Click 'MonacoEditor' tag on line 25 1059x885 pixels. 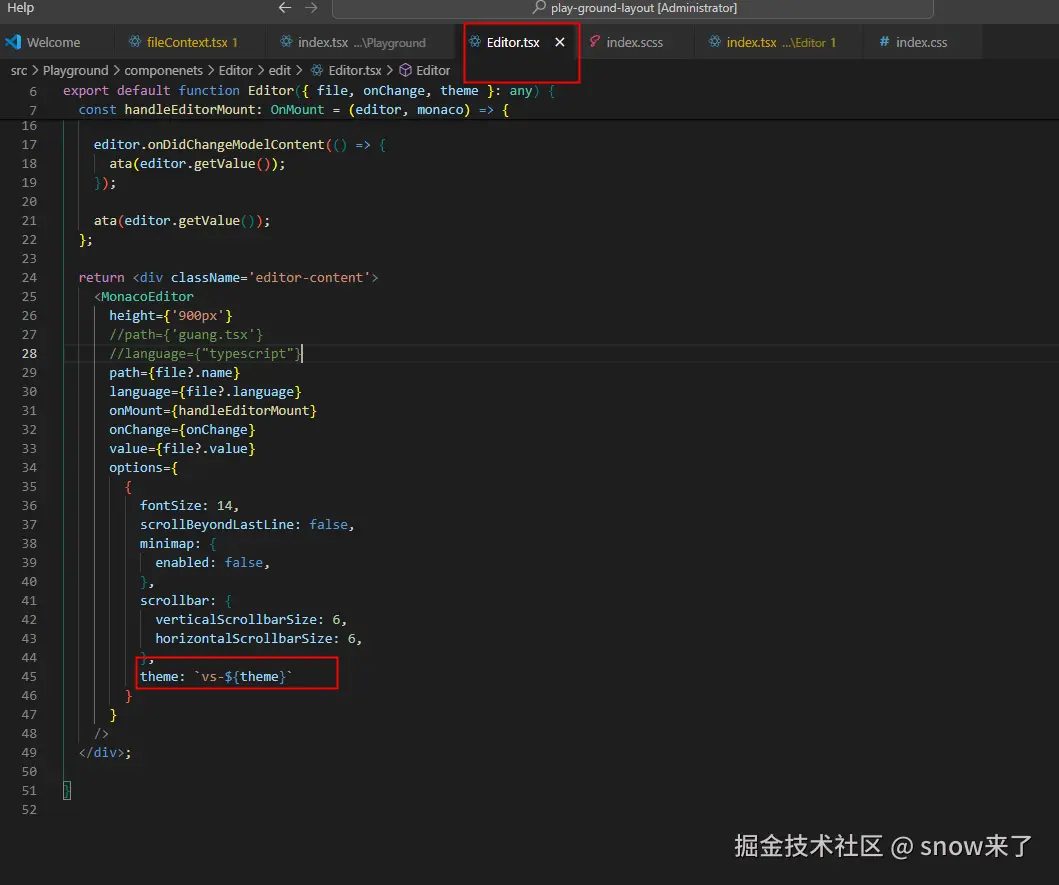(x=147, y=297)
